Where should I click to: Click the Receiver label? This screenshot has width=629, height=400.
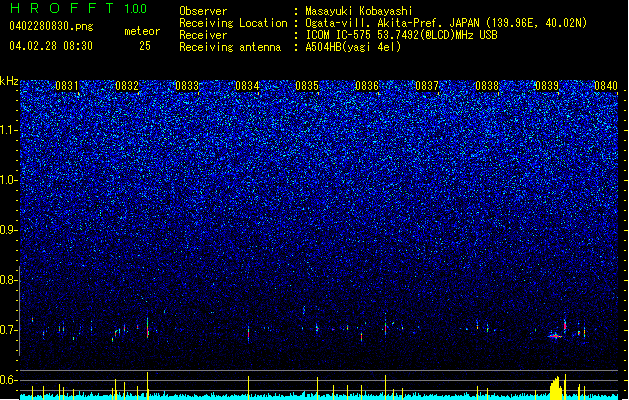pos(203,35)
